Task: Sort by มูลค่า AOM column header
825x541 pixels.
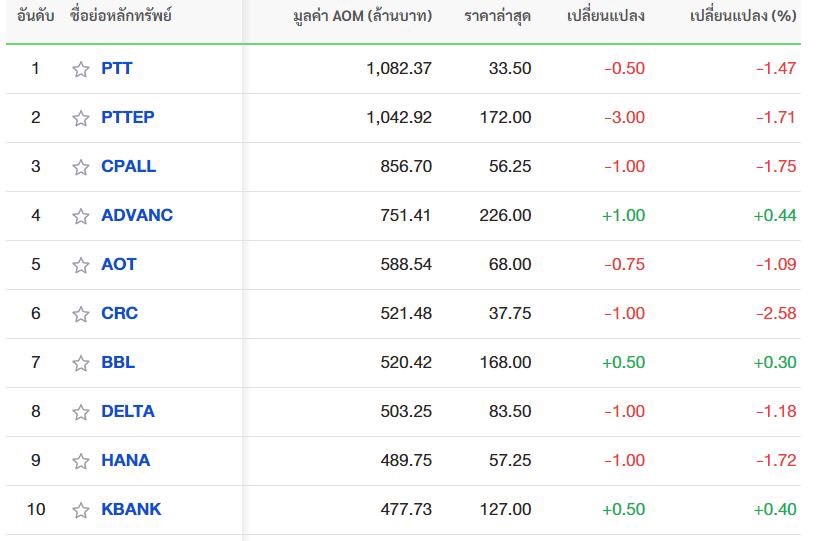Action: (x=363, y=16)
